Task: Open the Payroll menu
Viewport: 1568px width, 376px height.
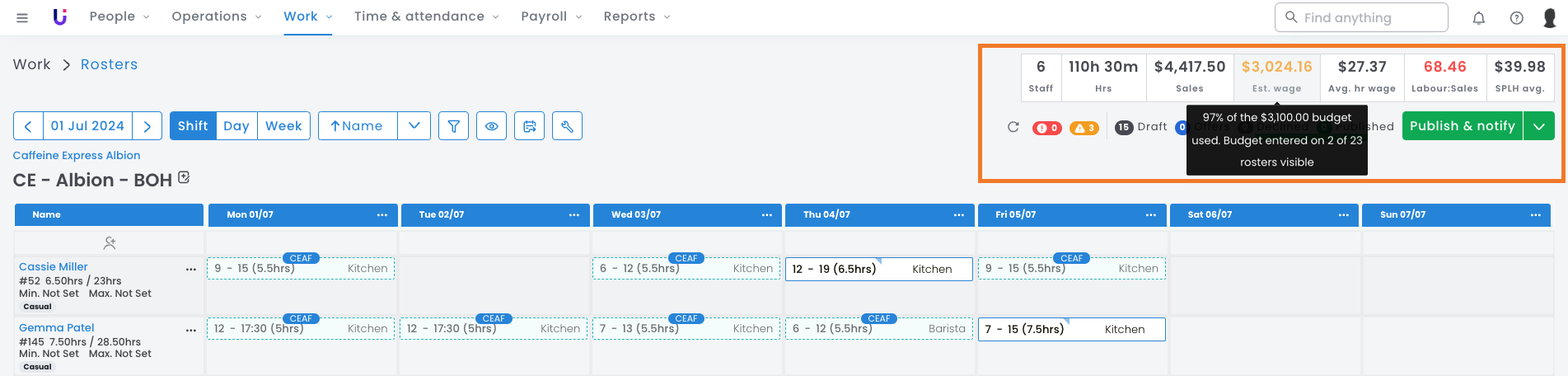Action: [x=551, y=16]
